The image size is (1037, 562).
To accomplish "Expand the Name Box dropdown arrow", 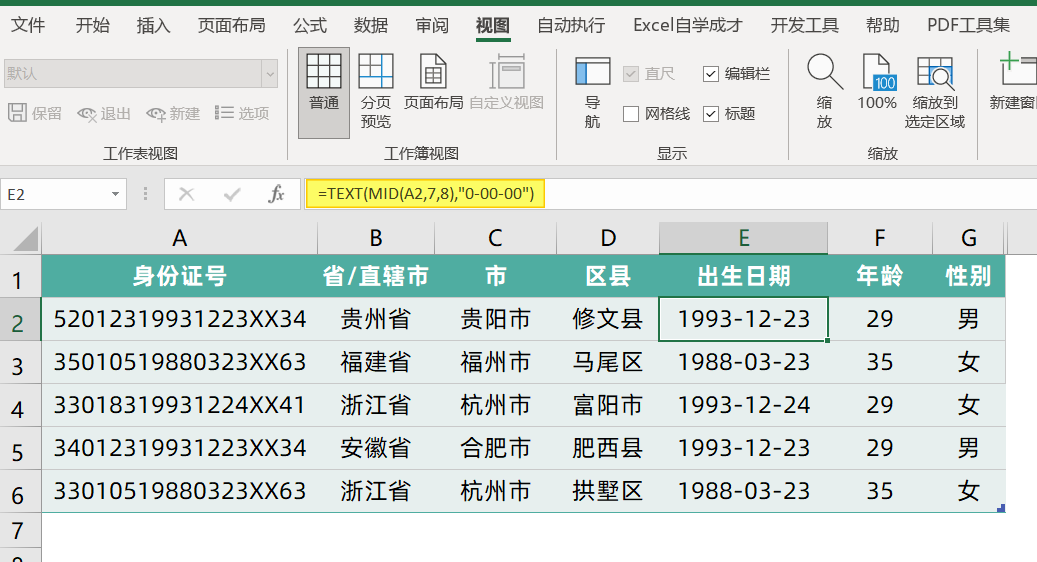I will [115, 194].
